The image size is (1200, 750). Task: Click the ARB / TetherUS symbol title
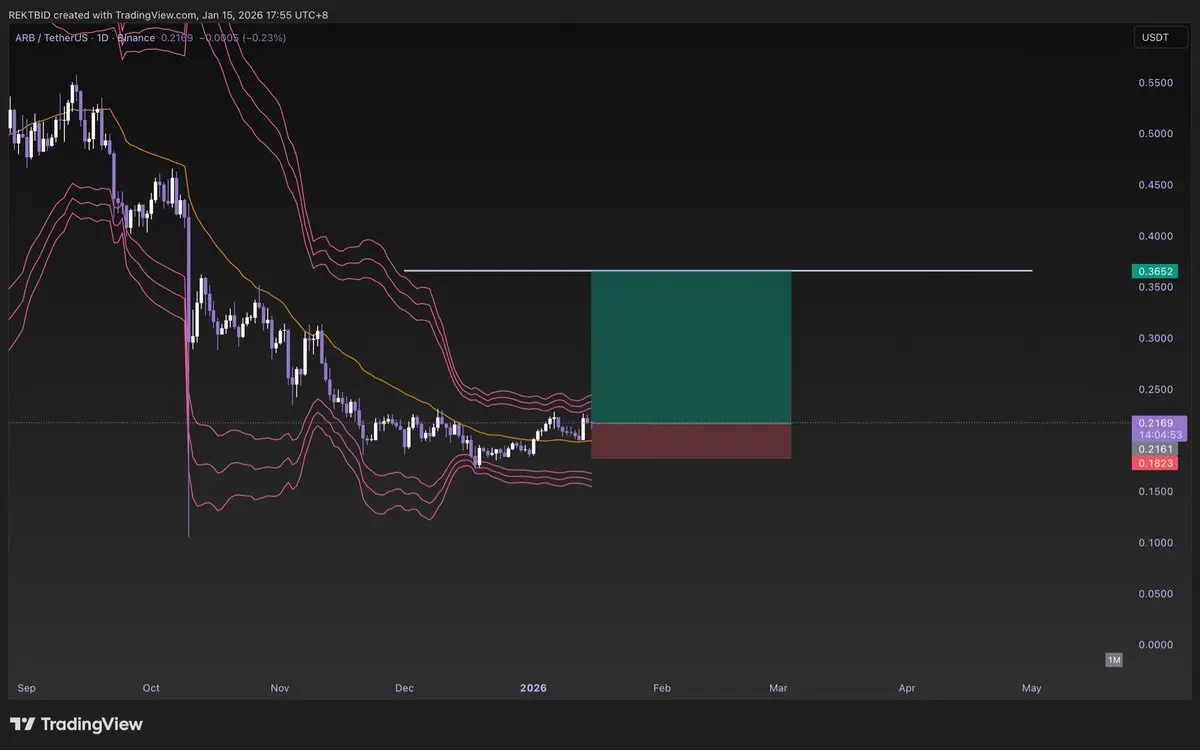(53, 38)
